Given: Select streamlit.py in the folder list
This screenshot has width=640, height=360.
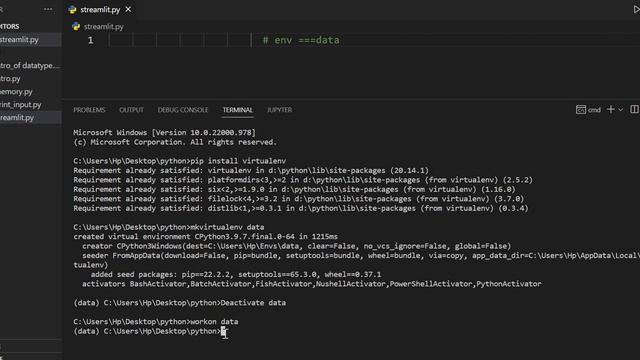Looking at the screenshot, I should 31,118.
